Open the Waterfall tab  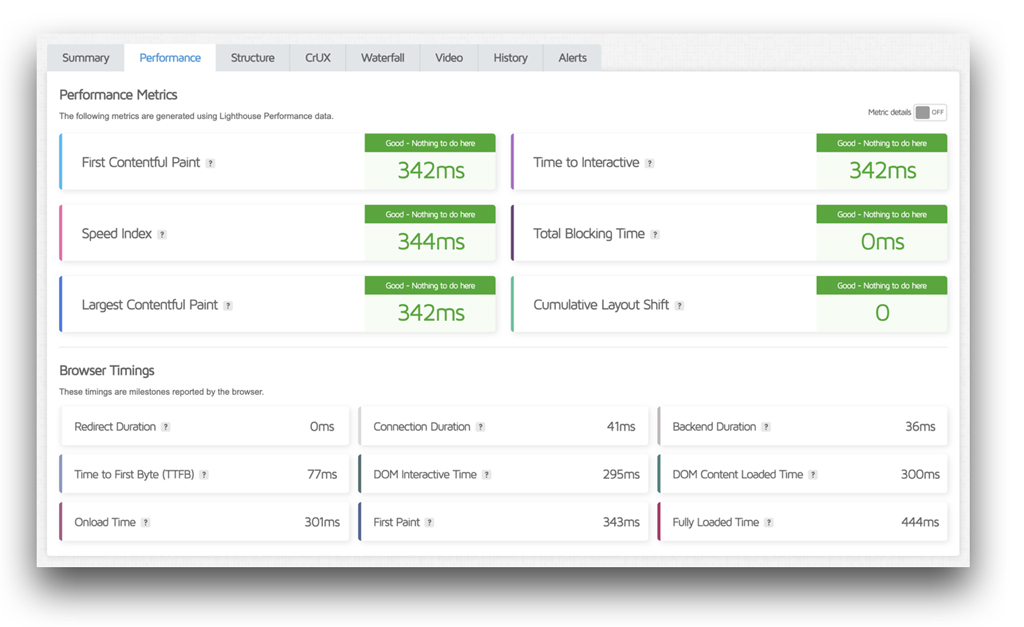383,58
